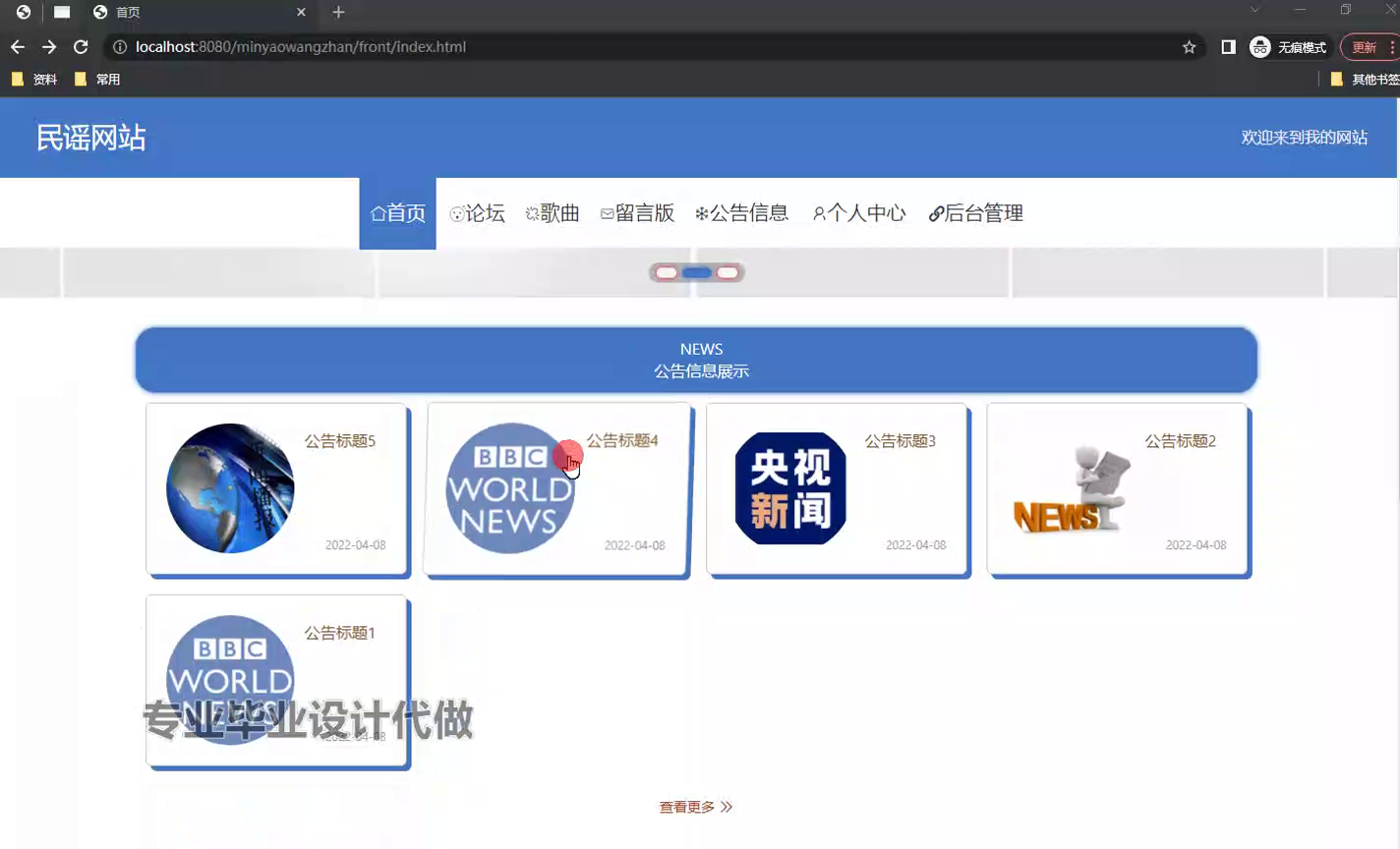Open BBC image of 公告标题1 card
Image resolution: width=1400 pixels, height=849 pixels.
230,680
